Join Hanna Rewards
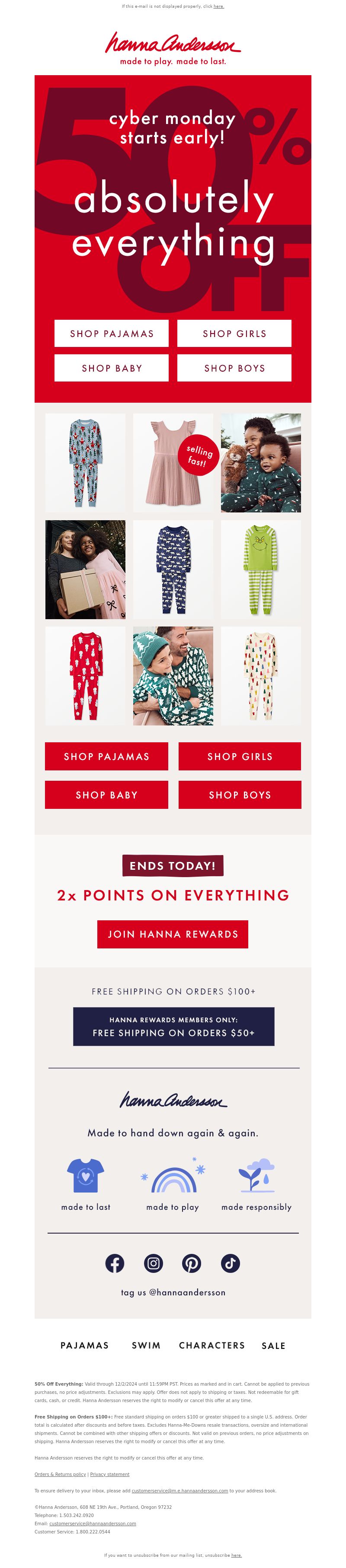Image resolution: width=346 pixels, height=1568 pixels. click(x=173, y=934)
